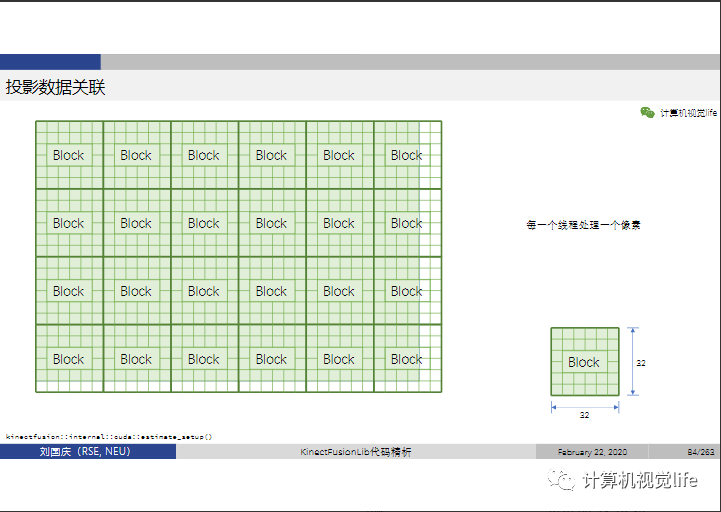This screenshot has height=512, width=721.
Task: Click the horizontal 32 dimension label under legend
Action: 584,415
